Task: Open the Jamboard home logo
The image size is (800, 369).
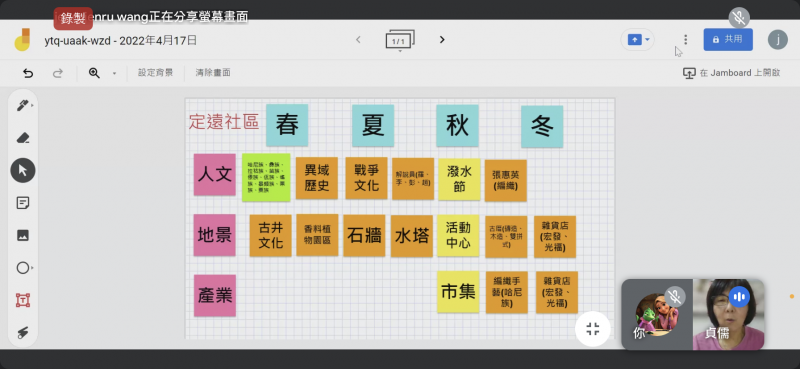Action: pyautogui.click(x=22, y=39)
